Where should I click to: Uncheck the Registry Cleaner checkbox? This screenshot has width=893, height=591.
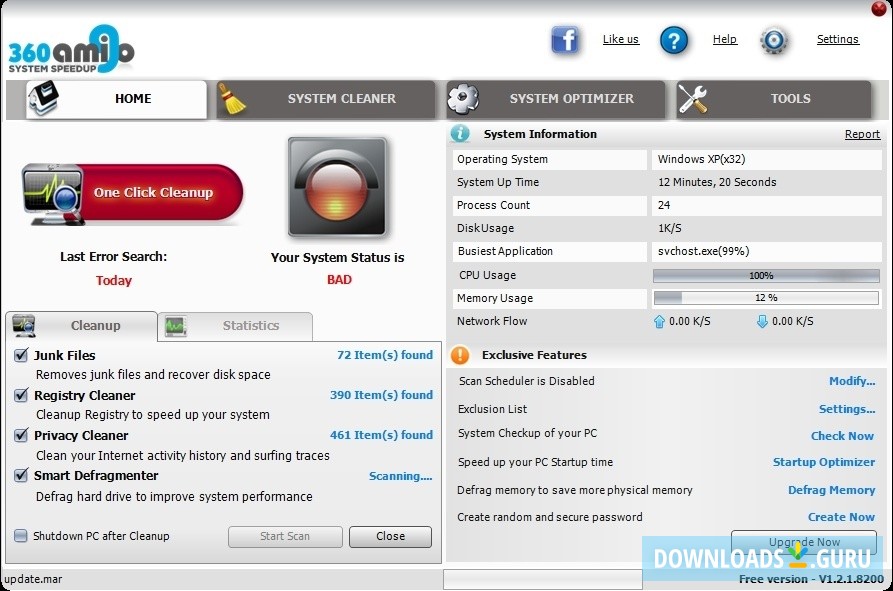21,395
